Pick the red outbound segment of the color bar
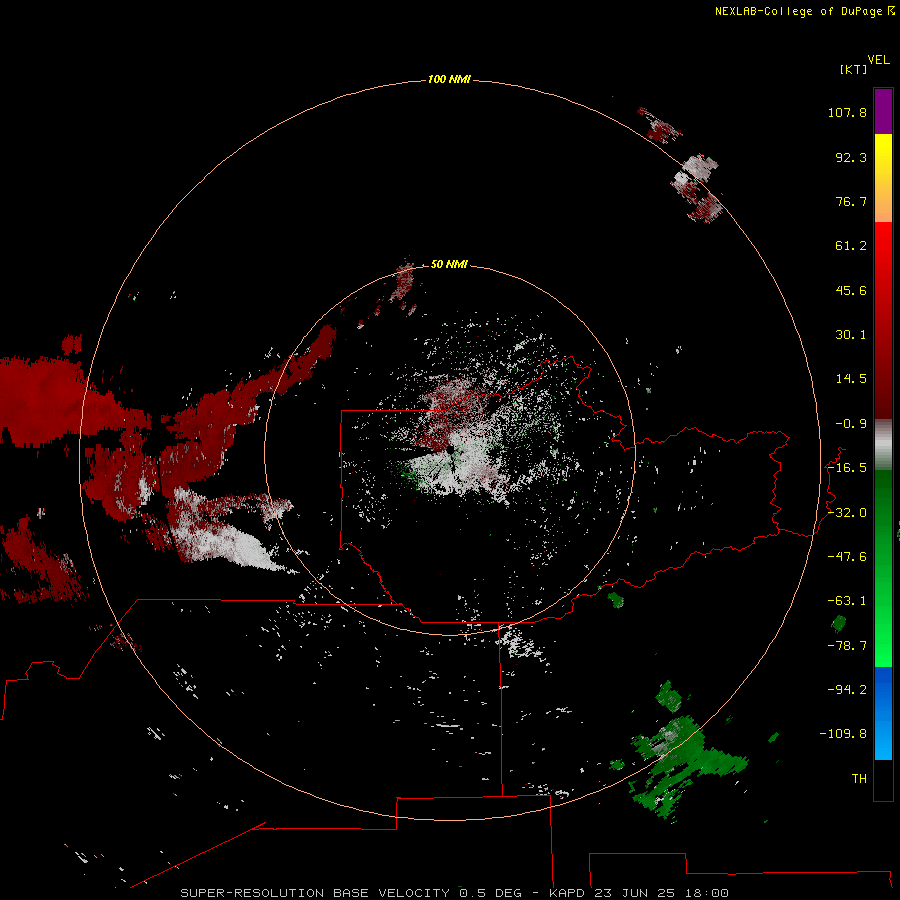The height and width of the screenshot is (900, 900). [883, 320]
